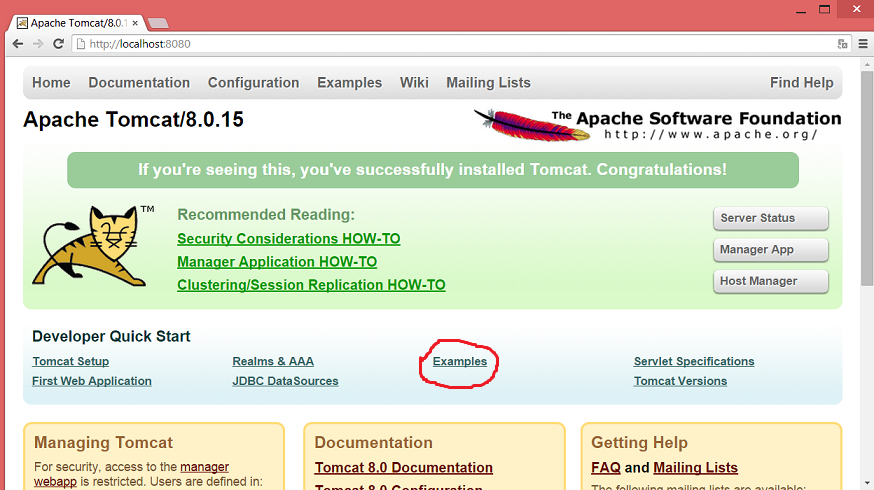Viewport: 874px width, 490px height.
Task: Open Mailing Lists nav item
Action: (x=488, y=83)
